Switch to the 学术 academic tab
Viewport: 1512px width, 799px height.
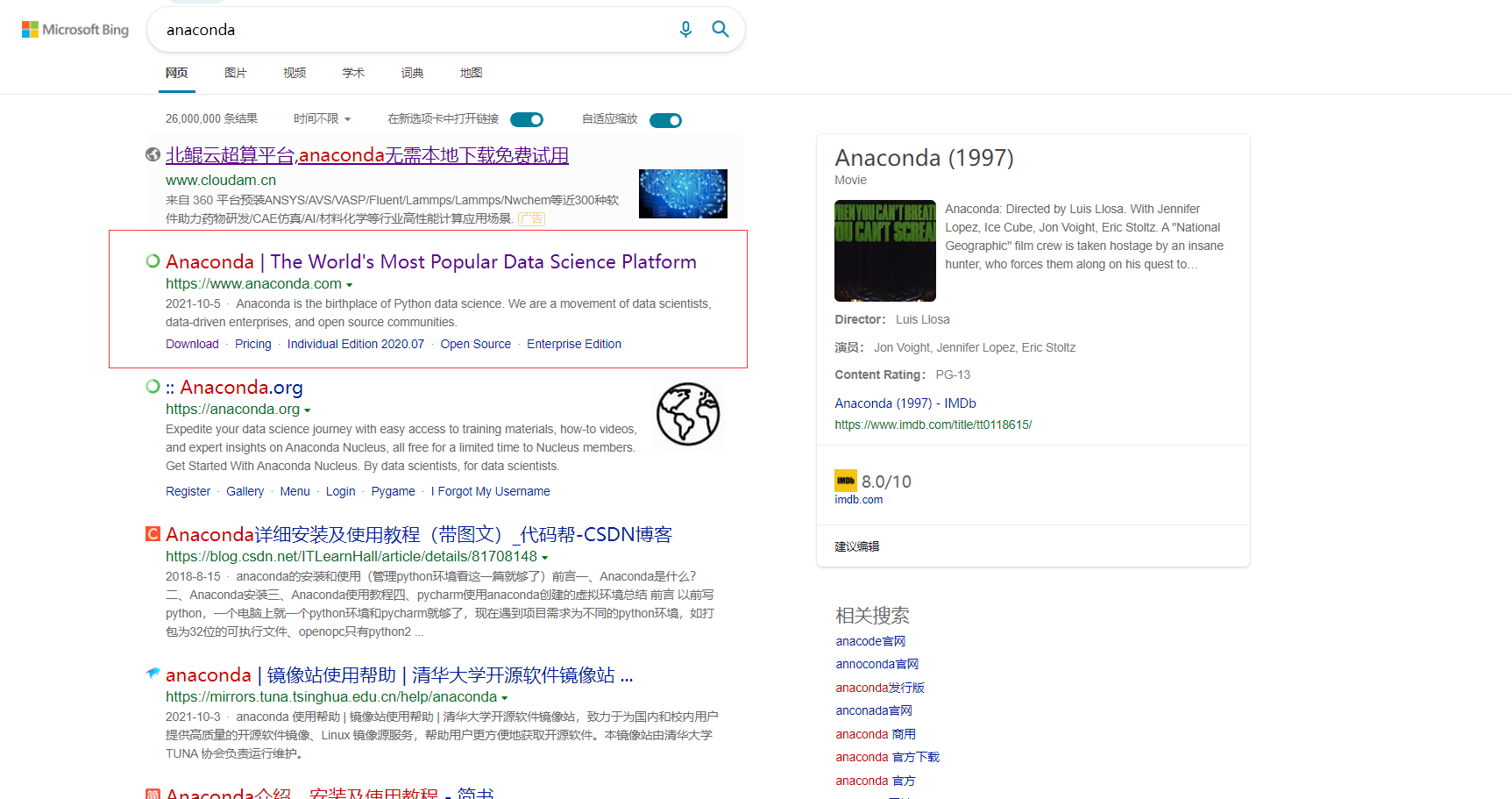[x=353, y=73]
